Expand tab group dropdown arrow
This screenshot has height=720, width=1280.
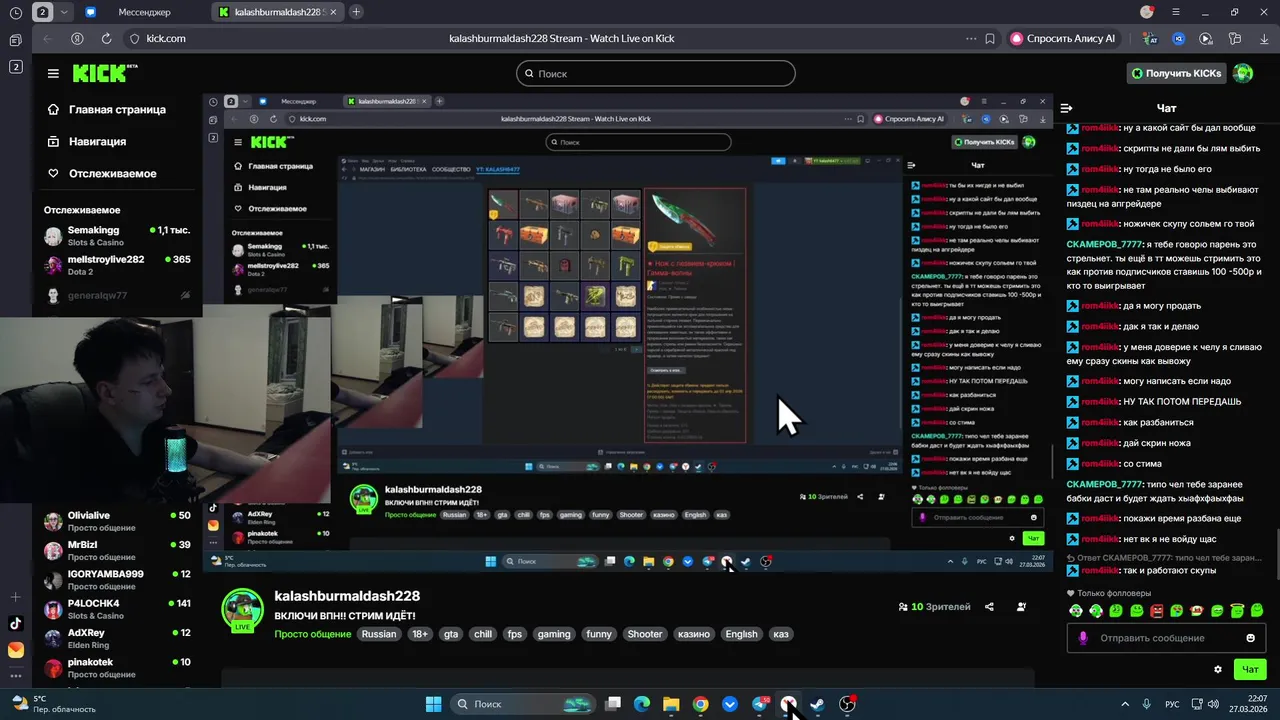(65, 12)
